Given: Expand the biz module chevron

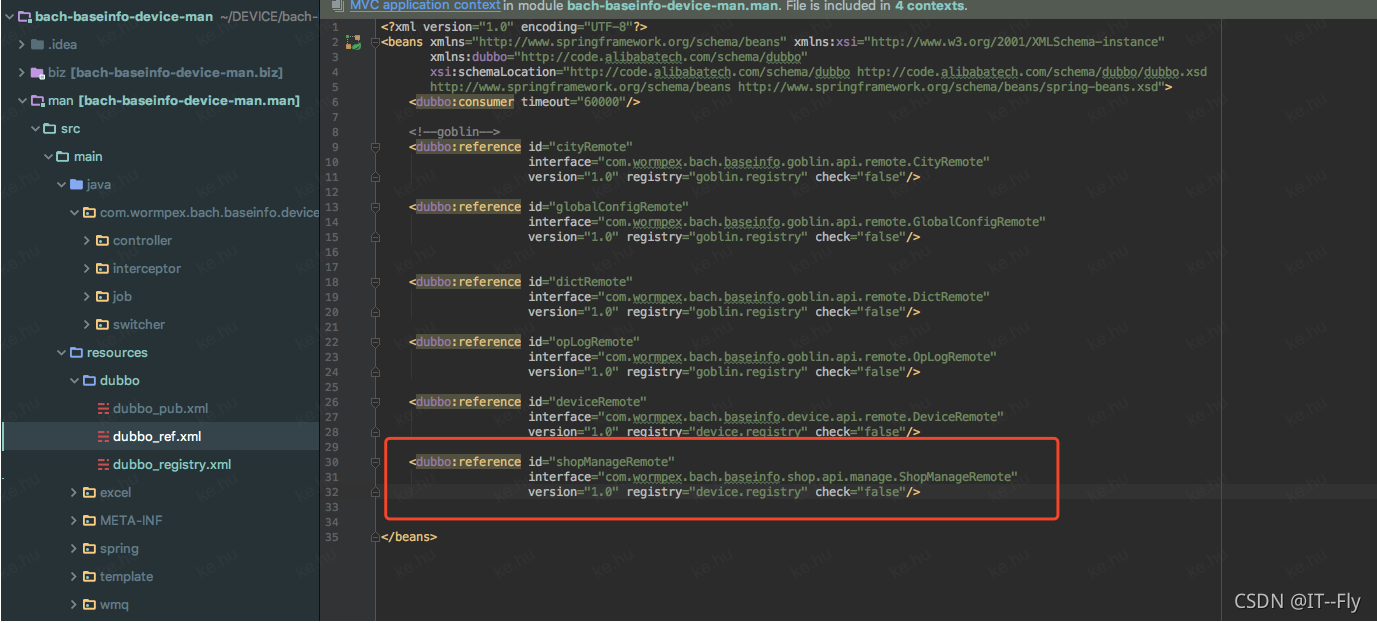Looking at the screenshot, I should [x=22, y=73].
